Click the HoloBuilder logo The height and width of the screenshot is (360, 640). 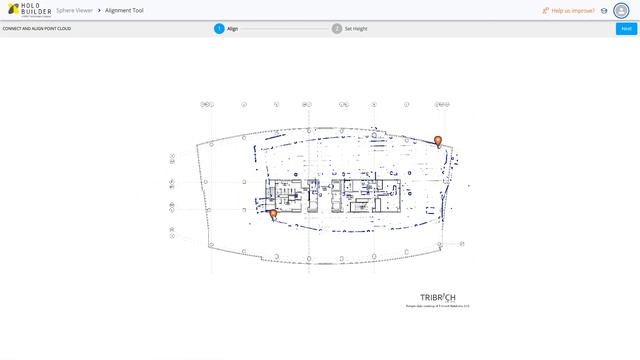tap(30, 10)
